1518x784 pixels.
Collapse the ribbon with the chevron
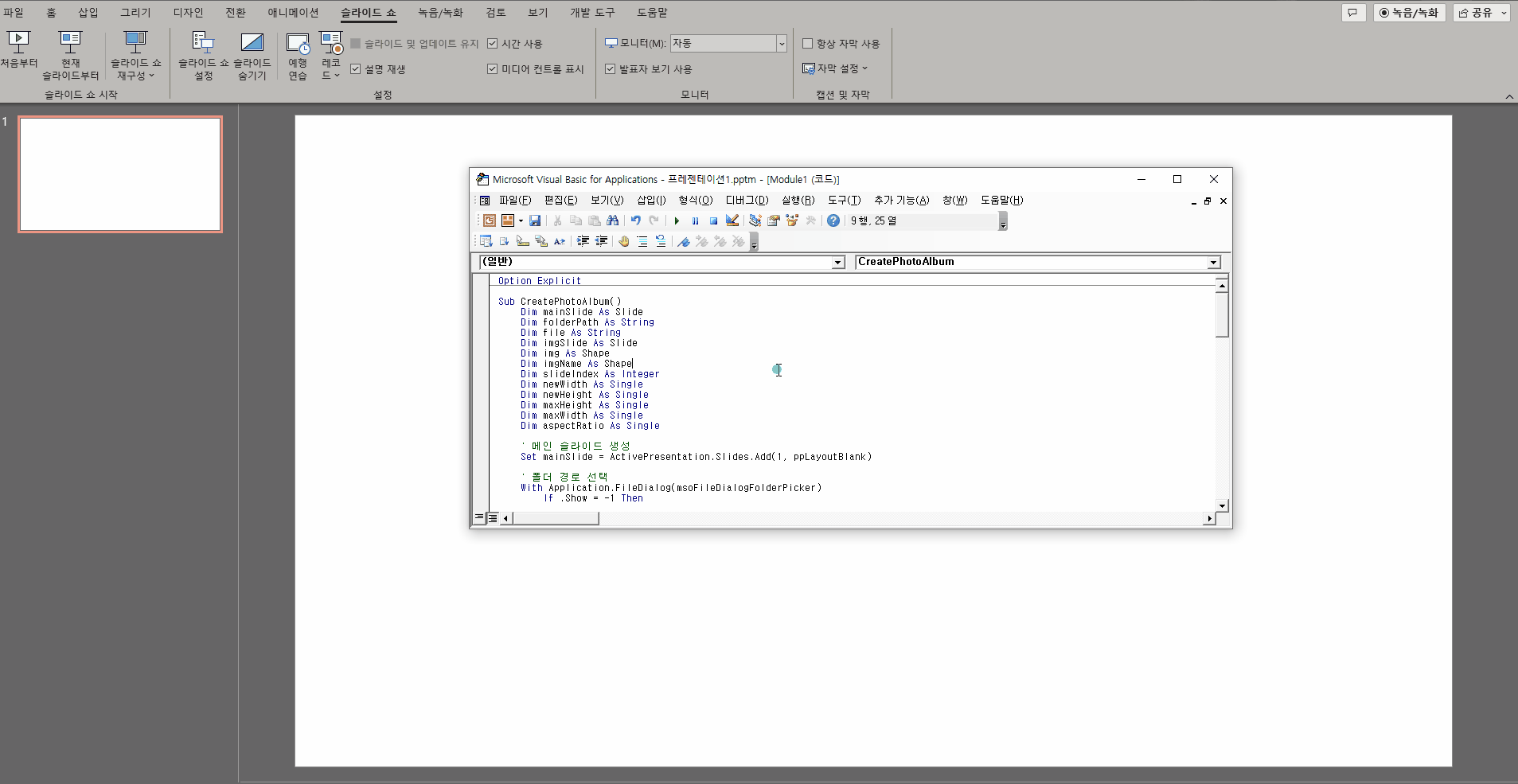click(x=1509, y=96)
